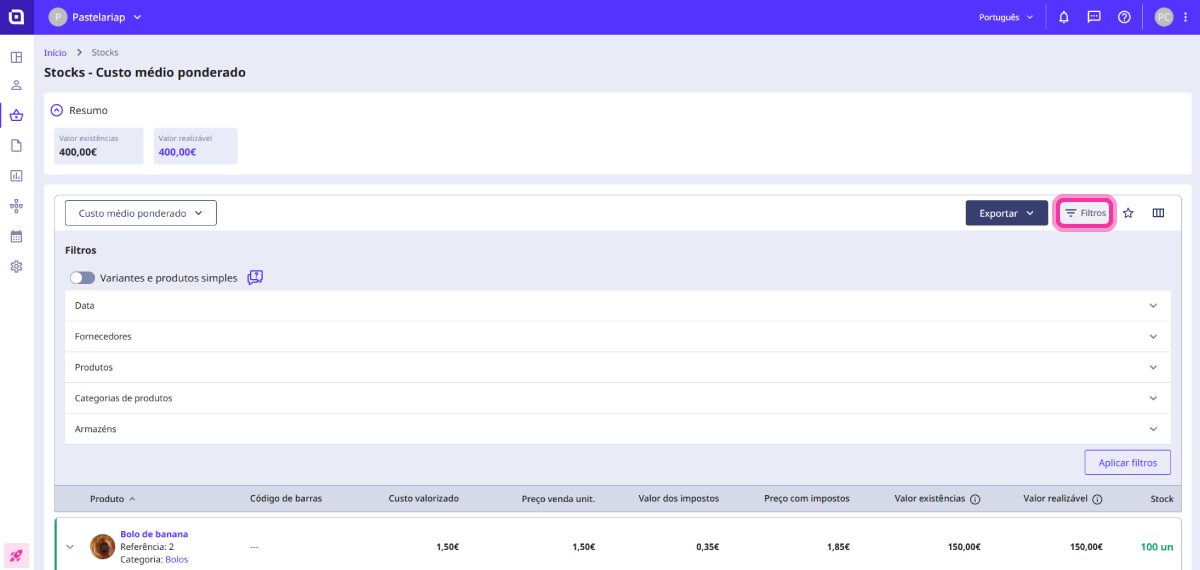Open the Pastelariap account dropdown
The height and width of the screenshot is (570, 1200).
pos(96,17)
